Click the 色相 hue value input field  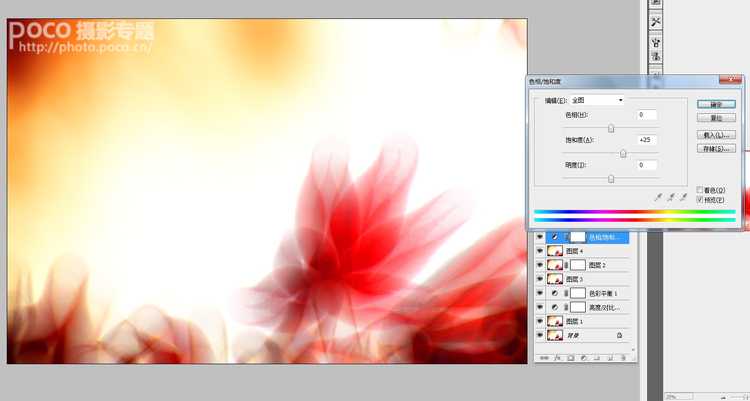click(643, 115)
